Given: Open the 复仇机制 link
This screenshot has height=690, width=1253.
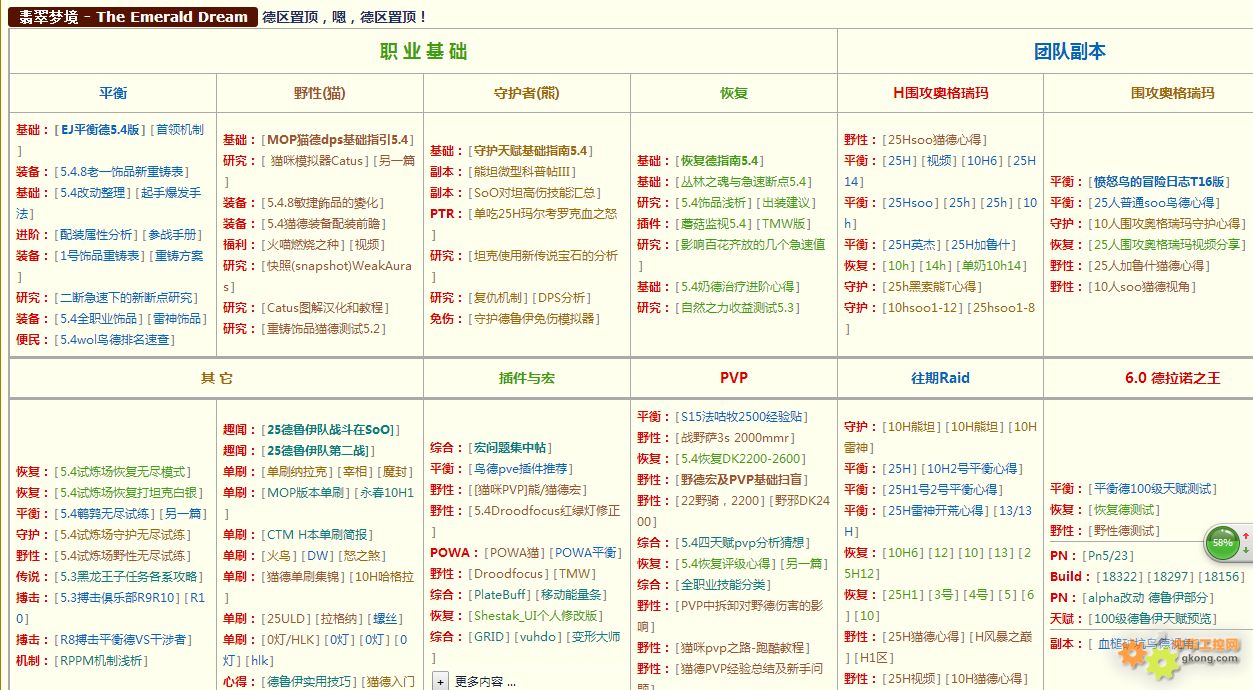Looking at the screenshot, I should pos(498,298).
